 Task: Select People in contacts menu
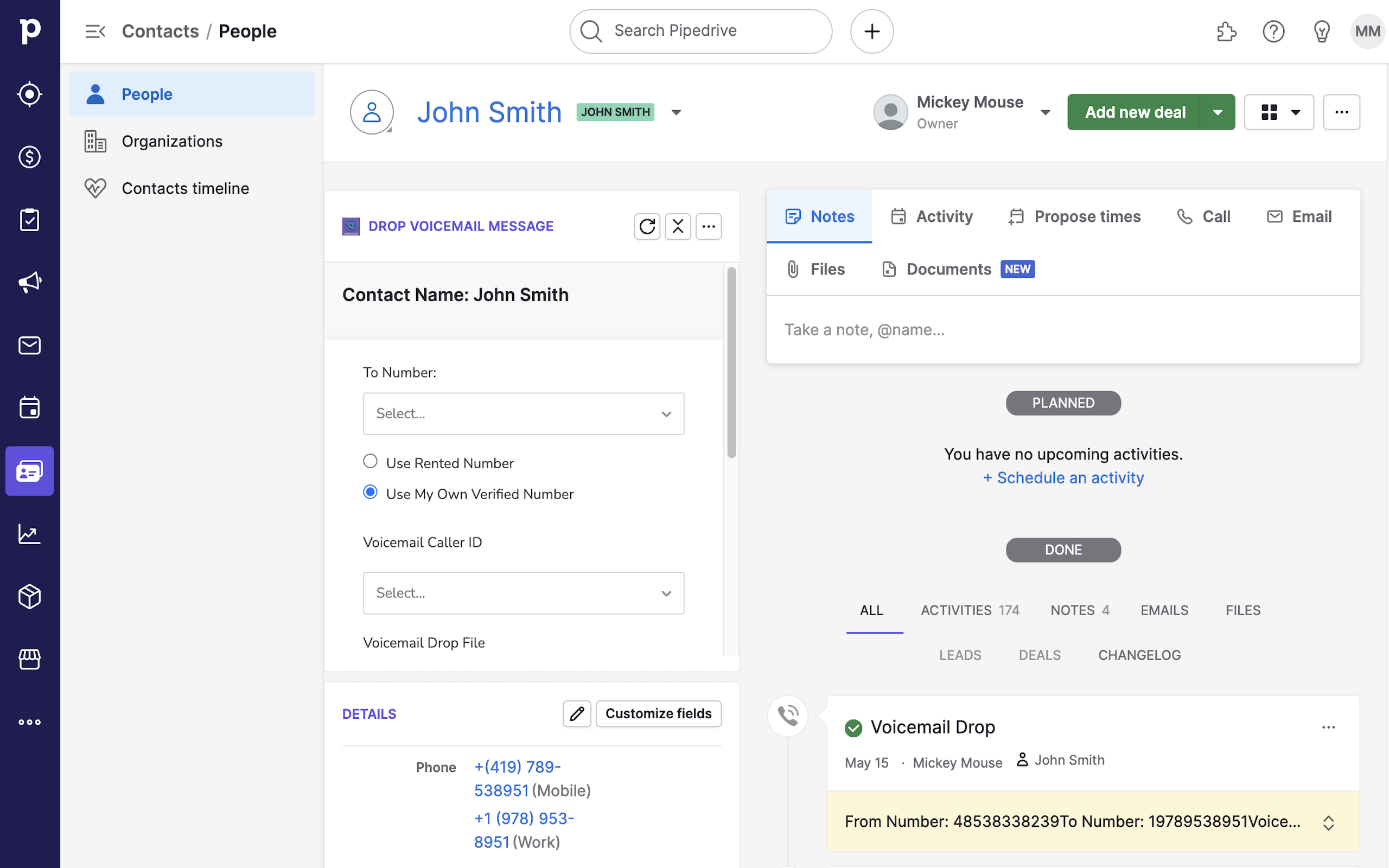point(192,94)
